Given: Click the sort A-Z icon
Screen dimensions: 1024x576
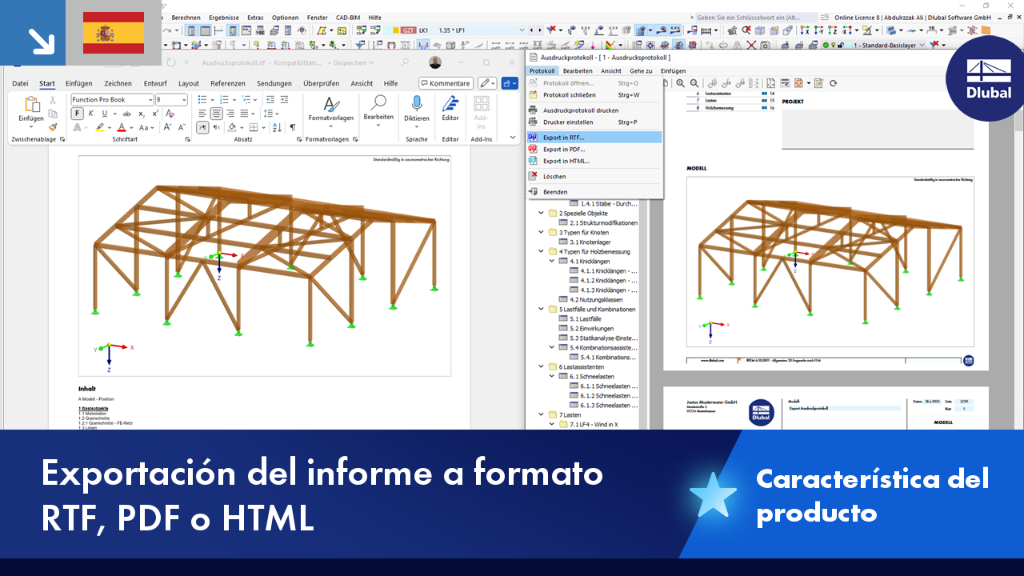Looking at the screenshot, I should [x=277, y=127].
